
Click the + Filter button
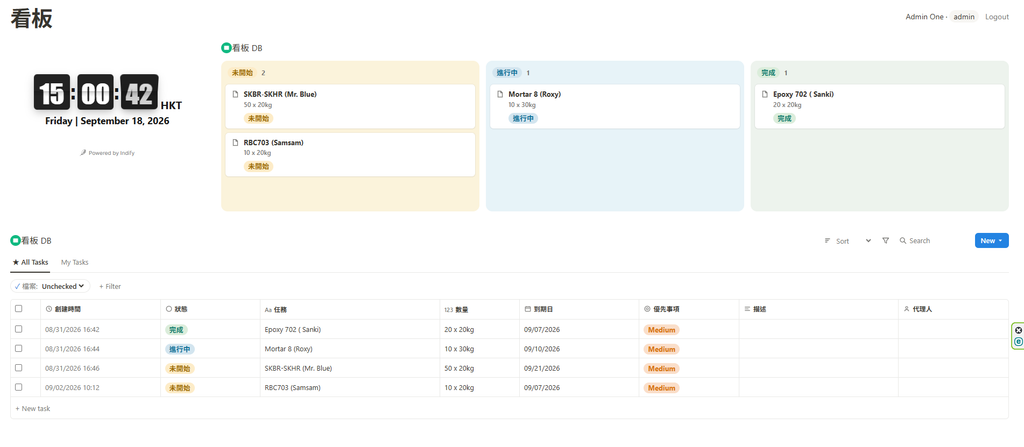(x=110, y=286)
